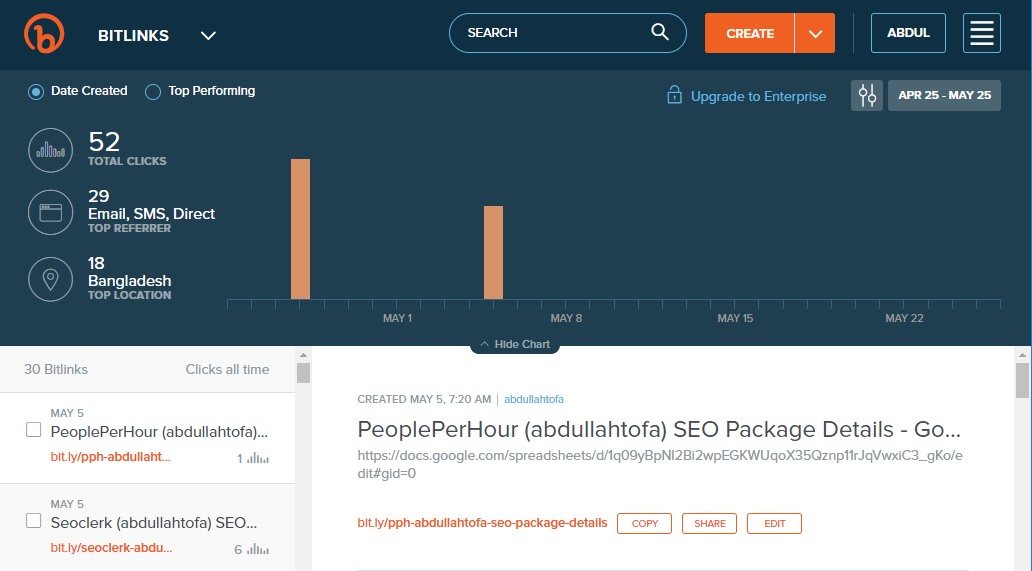Screen dimensions: 1032x571
Task: Click the detail pane scrollbar thumb
Action: (1022, 381)
